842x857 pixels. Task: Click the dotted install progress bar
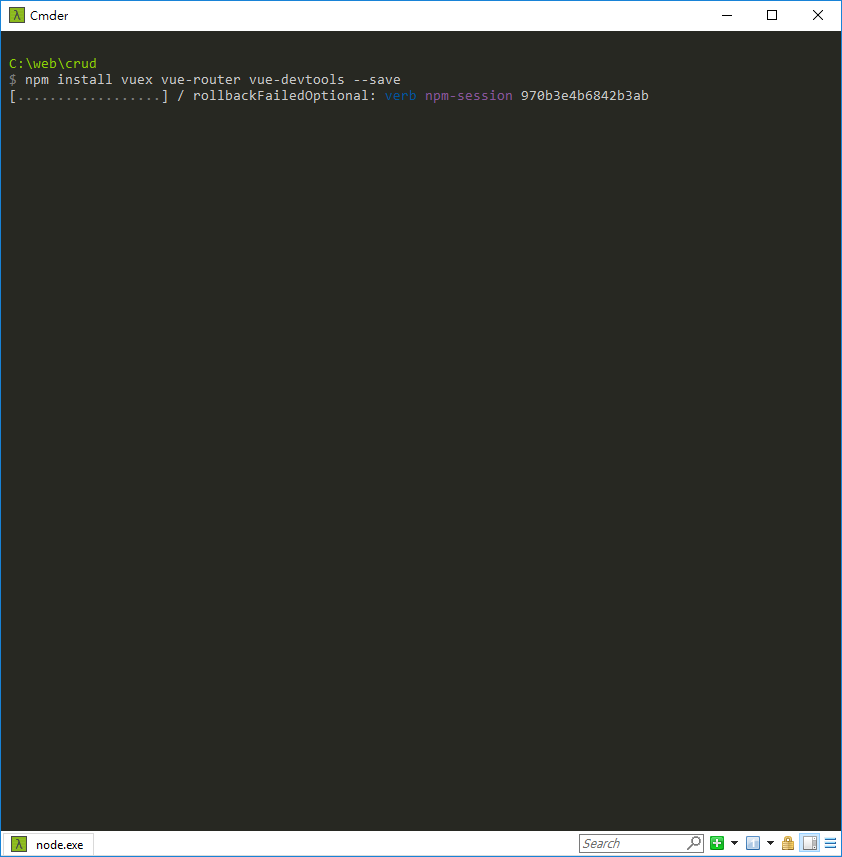pos(89,96)
